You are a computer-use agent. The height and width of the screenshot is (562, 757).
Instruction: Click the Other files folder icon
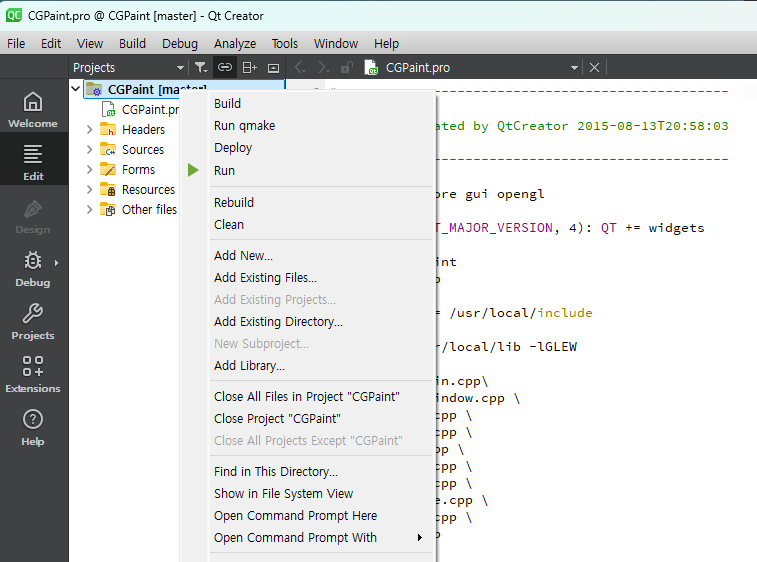coord(108,210)
